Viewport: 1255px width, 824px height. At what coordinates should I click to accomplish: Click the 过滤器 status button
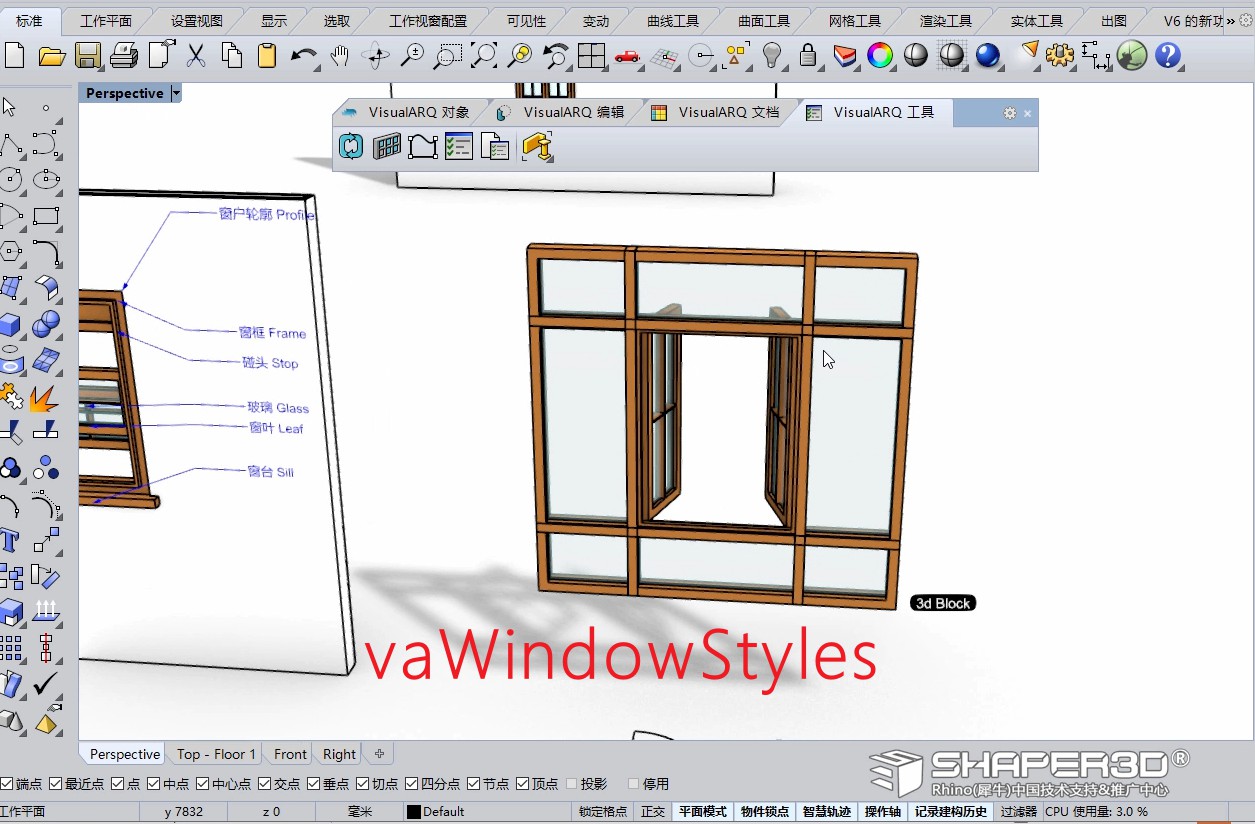coord(1018,811)
